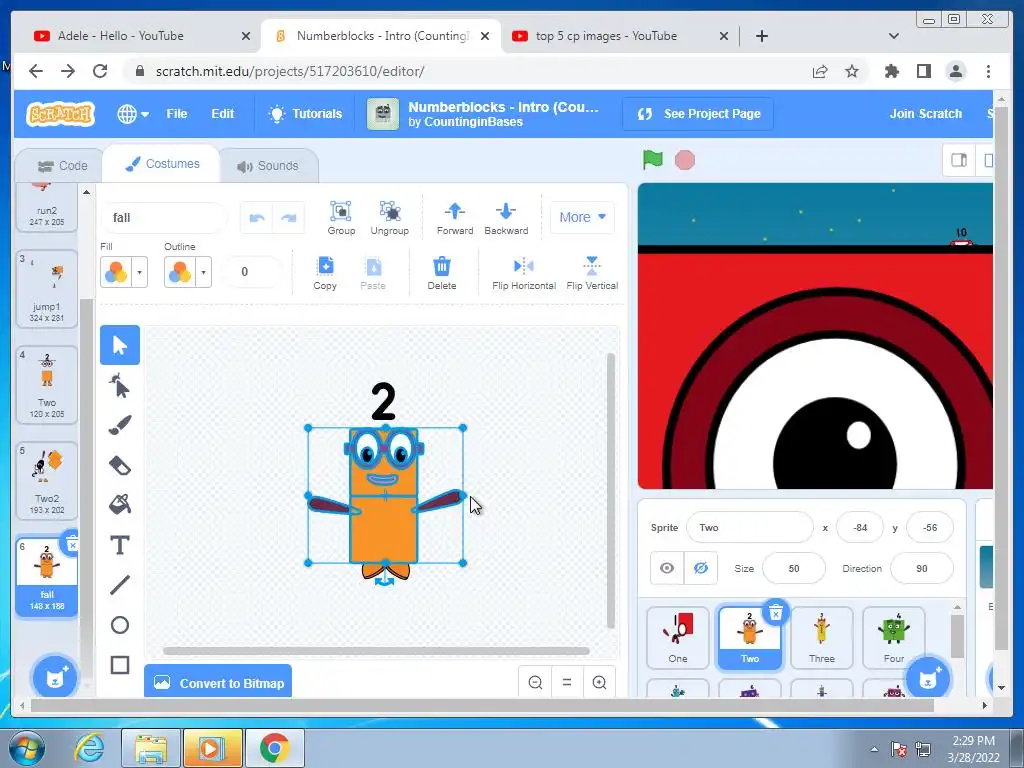Select the Text tool

120,545
